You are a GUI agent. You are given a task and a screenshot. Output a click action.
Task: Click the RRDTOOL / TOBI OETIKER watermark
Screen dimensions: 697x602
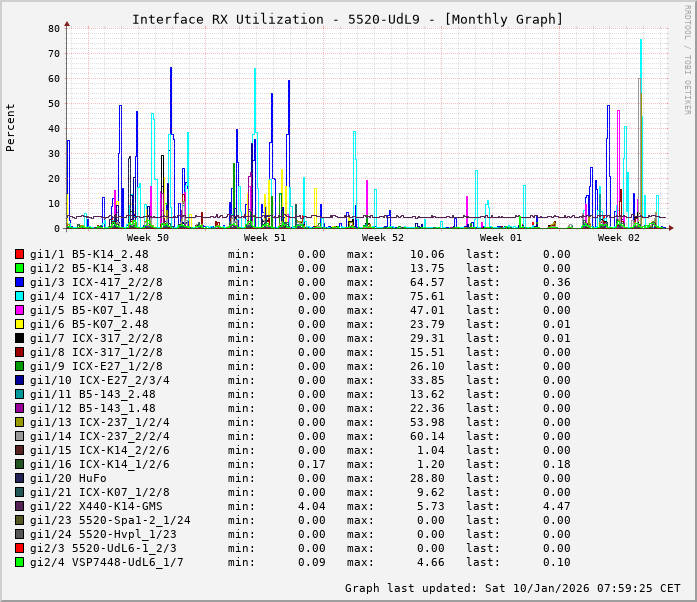(687, 58)
